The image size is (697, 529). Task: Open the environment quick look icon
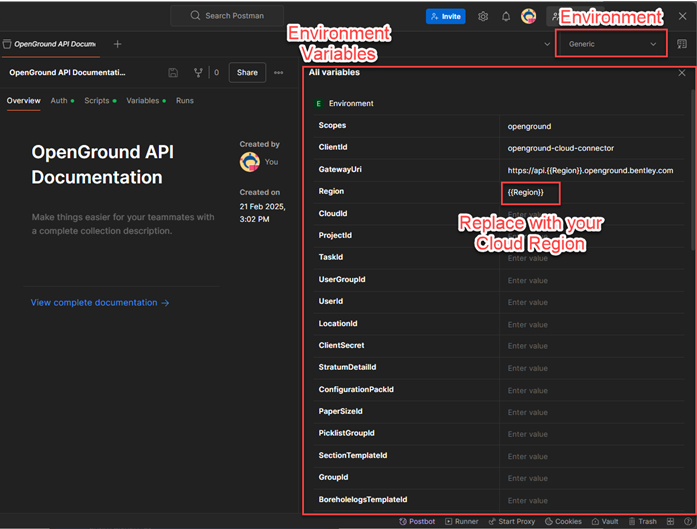[x=681, y=44]
